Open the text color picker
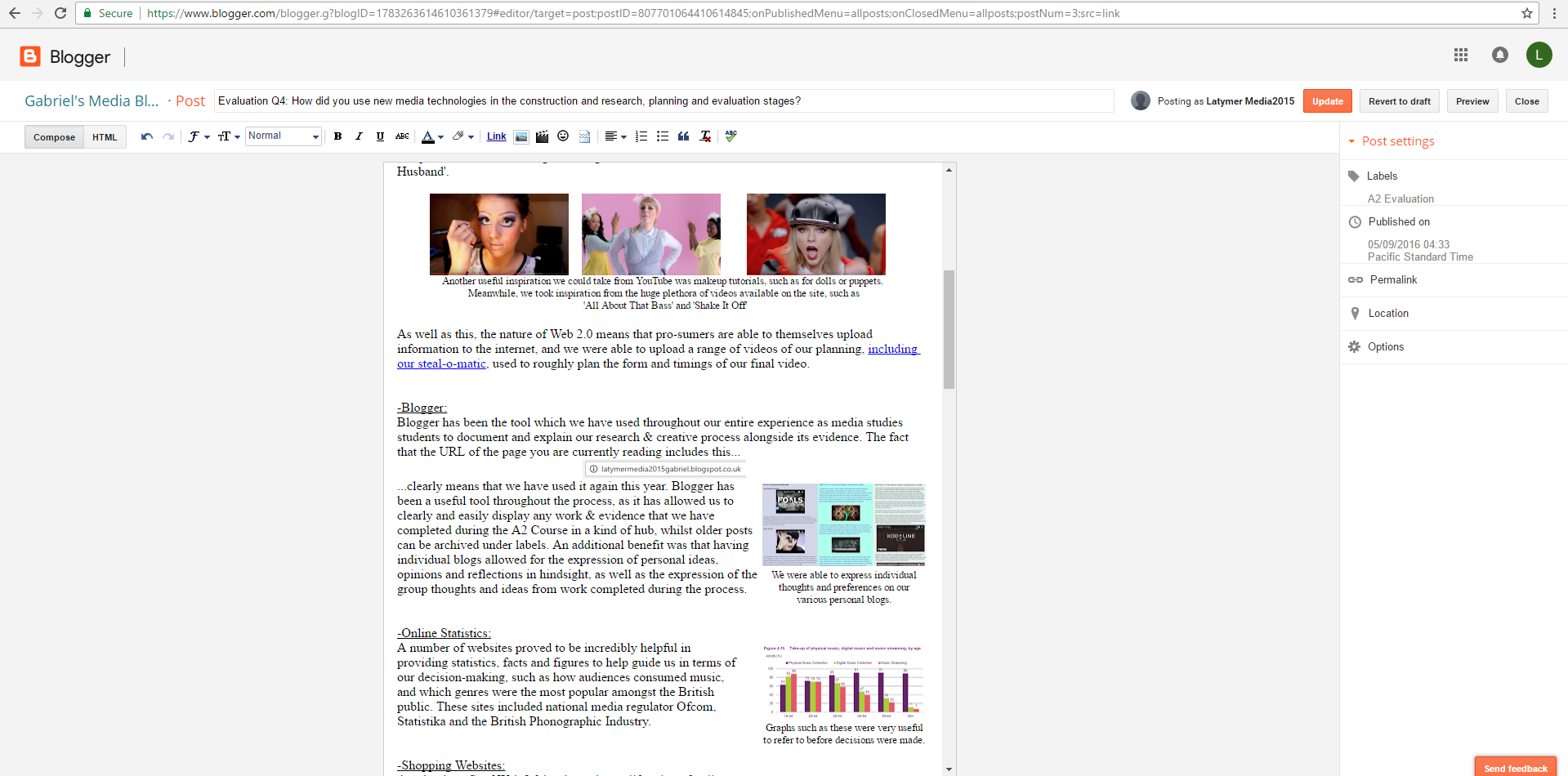 [432, 136]
